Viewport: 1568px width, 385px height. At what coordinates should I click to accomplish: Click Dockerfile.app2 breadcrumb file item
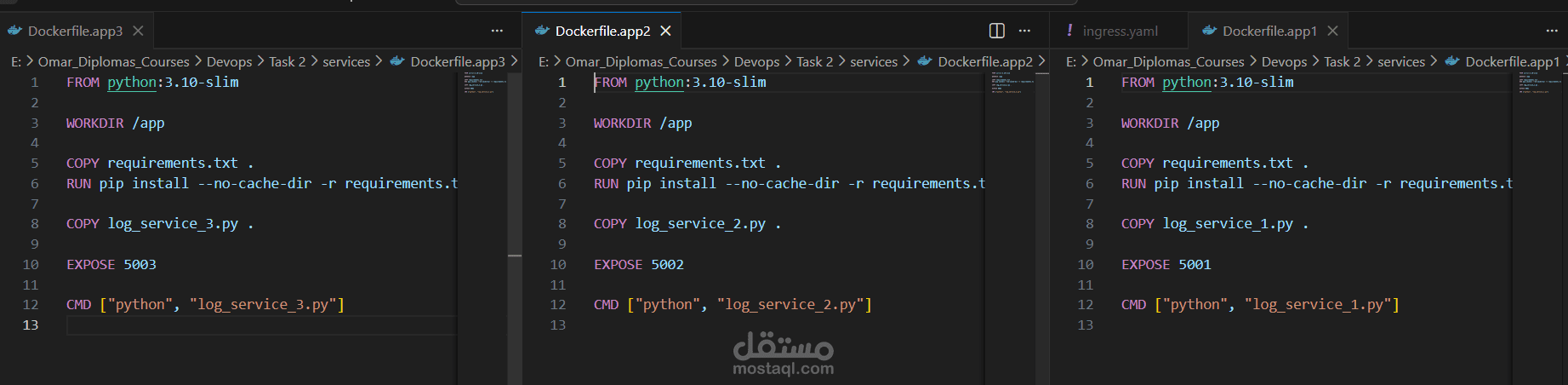pos(984,61)
